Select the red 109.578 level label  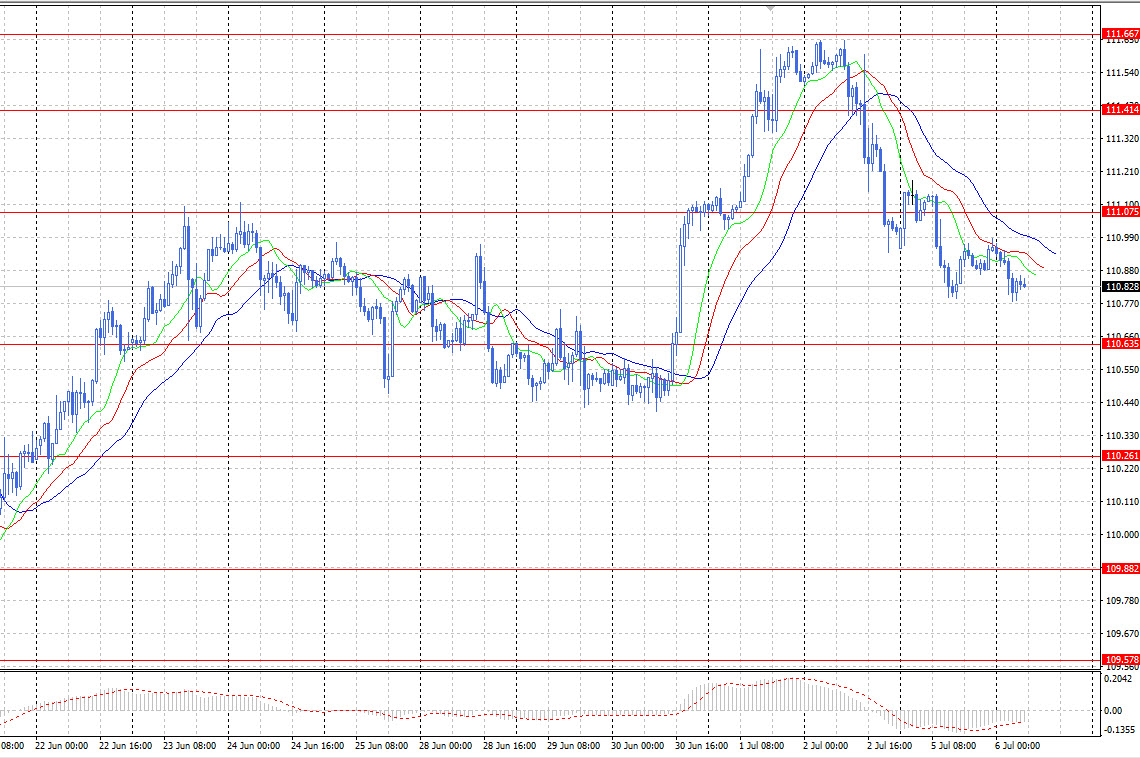tap(1121, 660)
